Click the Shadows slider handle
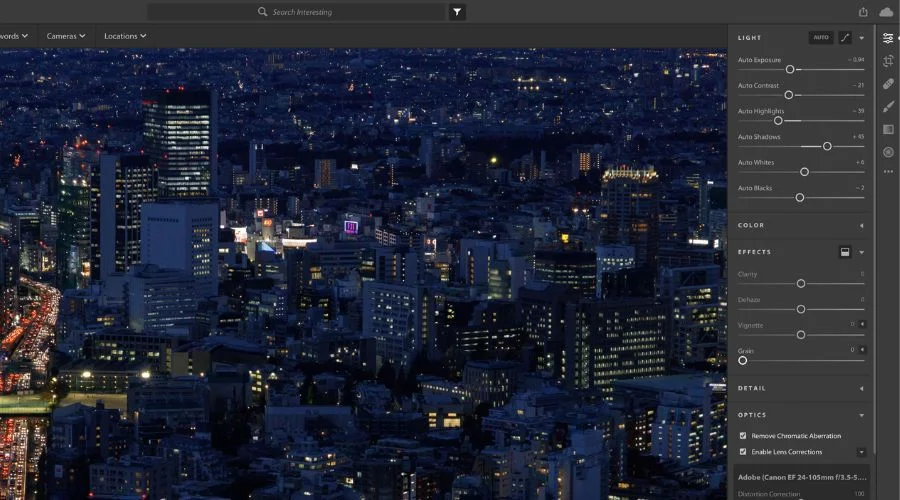 [x=827, y=146]
